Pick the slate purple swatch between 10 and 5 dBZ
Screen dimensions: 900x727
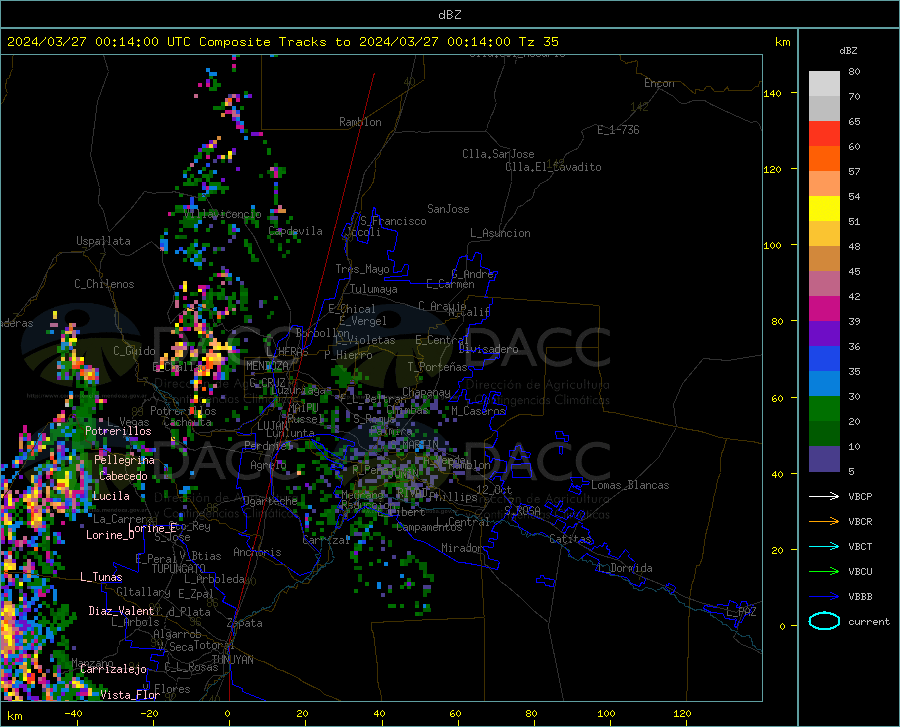(x=824, y=459)
